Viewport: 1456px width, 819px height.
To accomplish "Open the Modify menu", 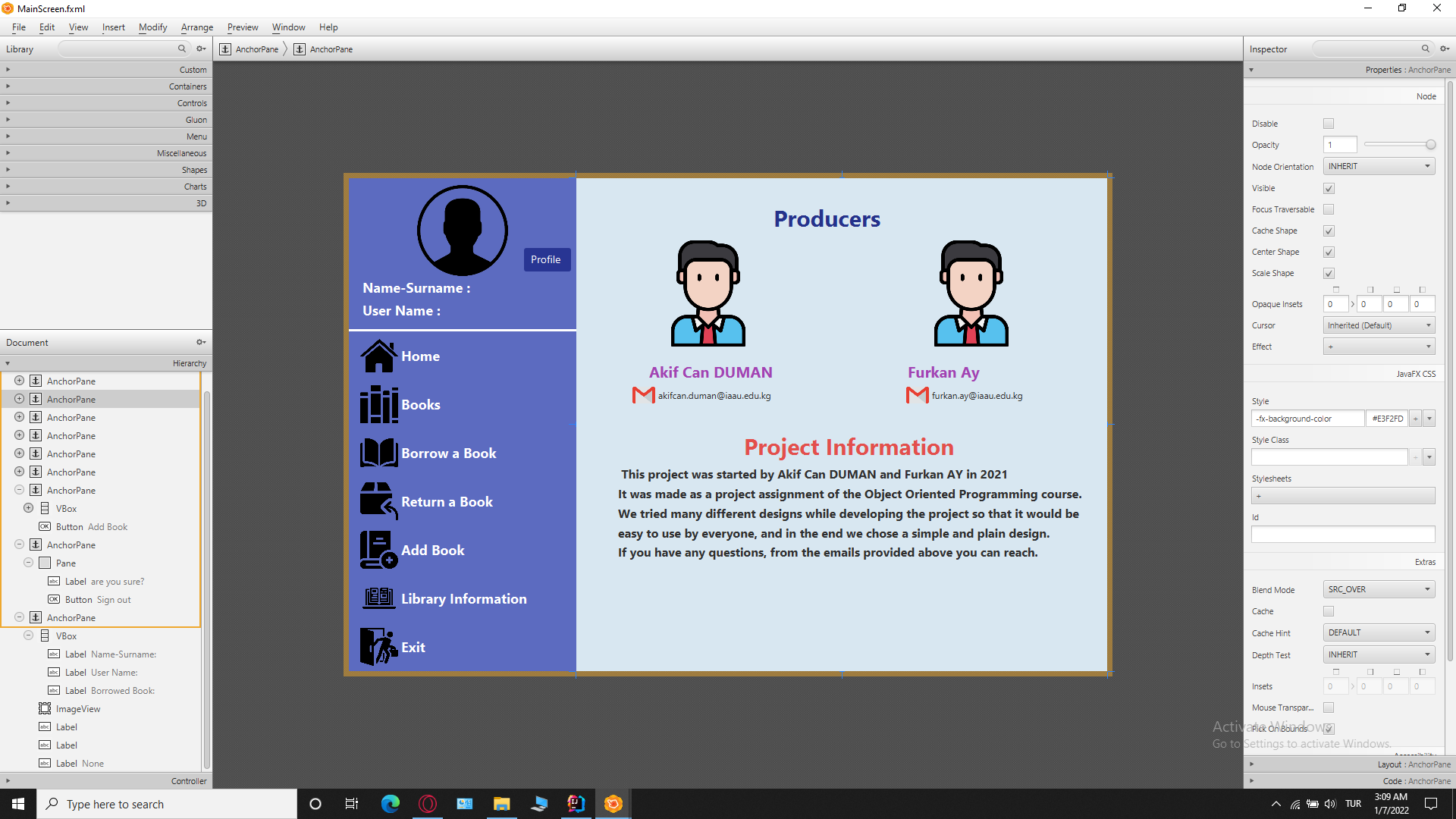I will point(152,27).
